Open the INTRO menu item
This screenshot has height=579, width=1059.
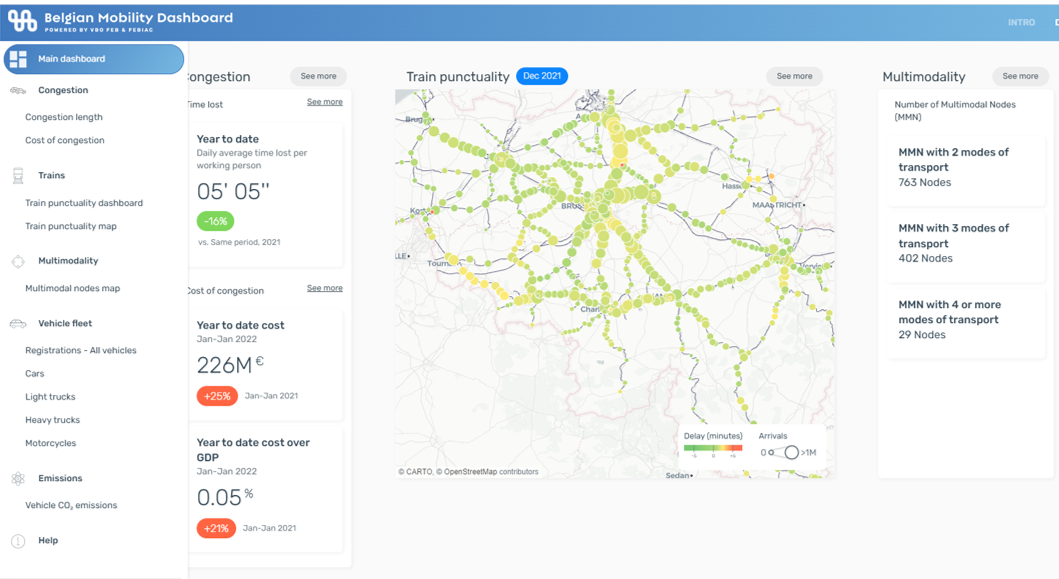coord(1022,22)
